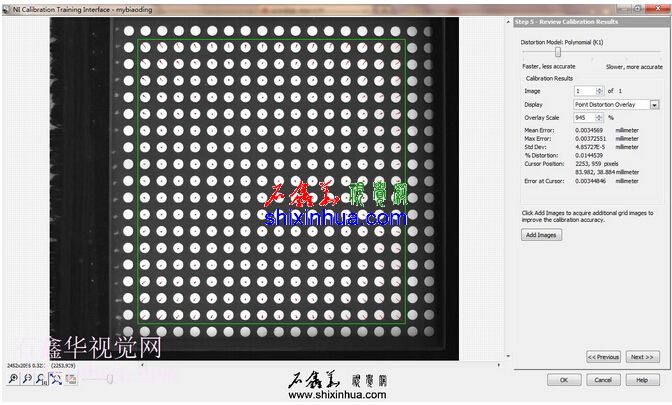Click the Overlay Scale stepper arrows

click(x=598, y=117)
